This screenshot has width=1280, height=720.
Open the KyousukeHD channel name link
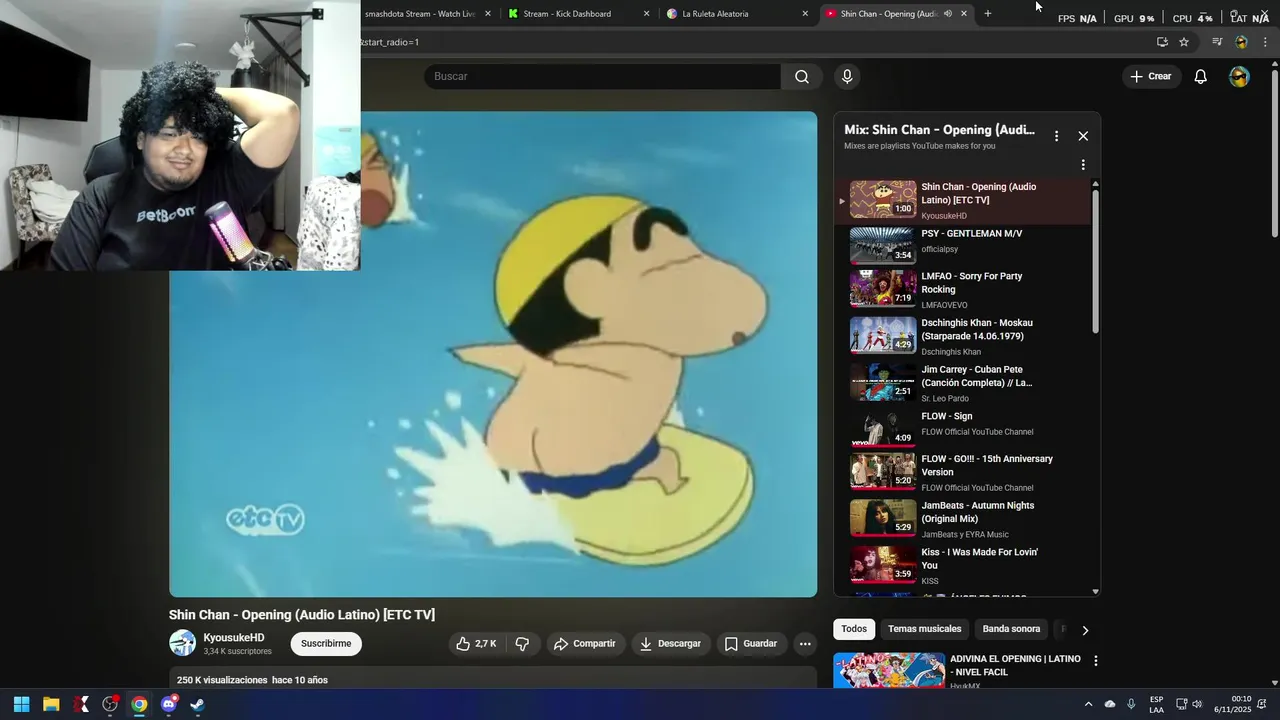click(x=234, y=638)
